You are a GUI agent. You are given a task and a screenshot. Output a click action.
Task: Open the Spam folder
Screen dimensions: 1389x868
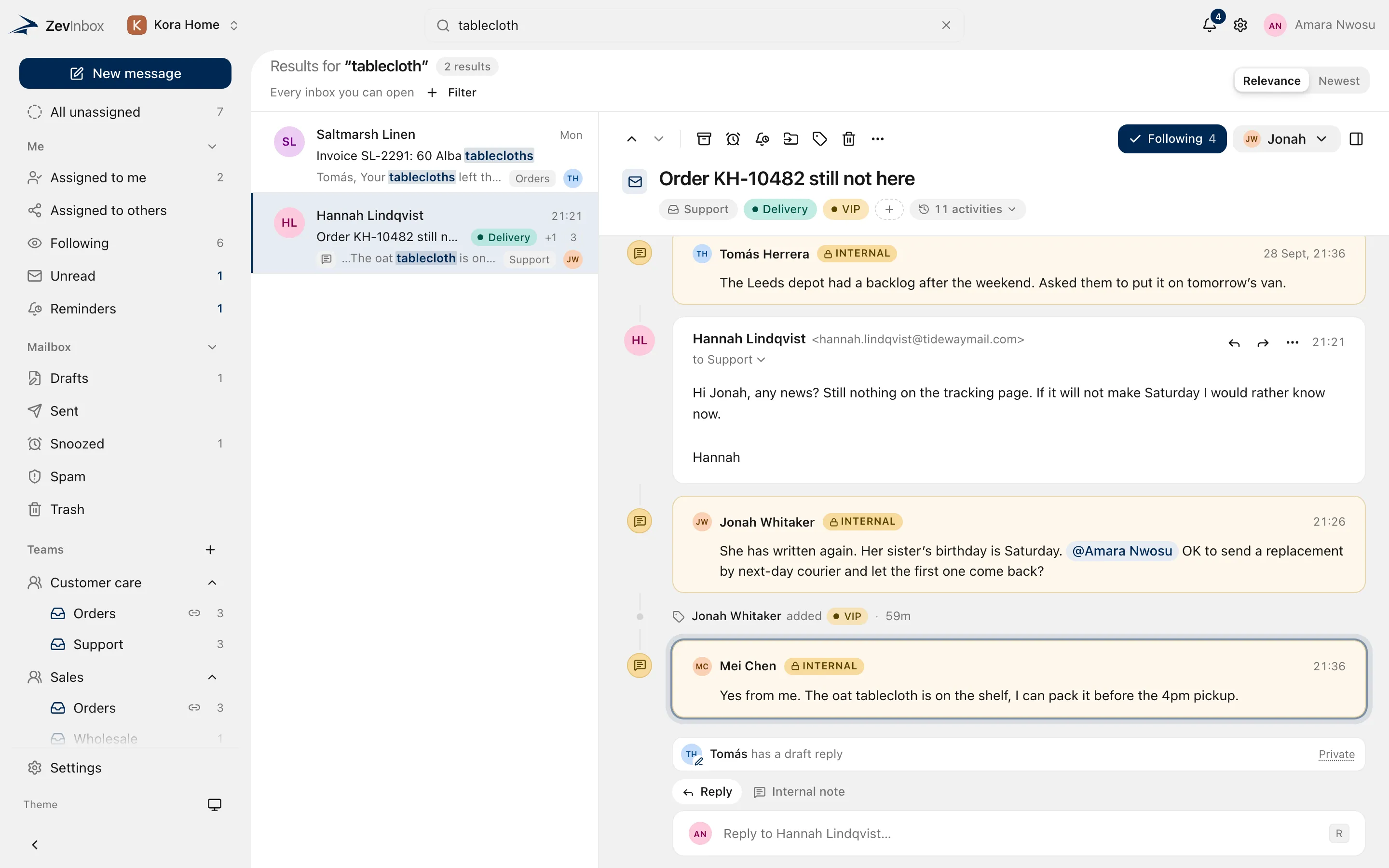[x=125, y=476]
